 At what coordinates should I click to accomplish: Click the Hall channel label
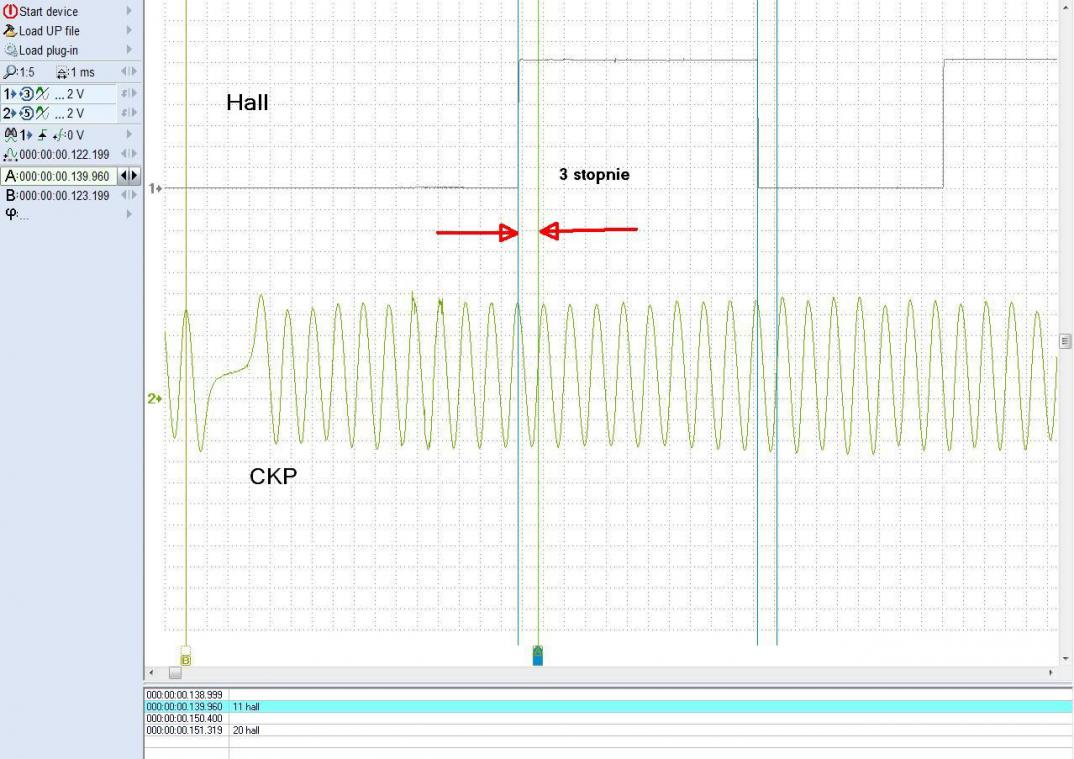click(247, 103)
